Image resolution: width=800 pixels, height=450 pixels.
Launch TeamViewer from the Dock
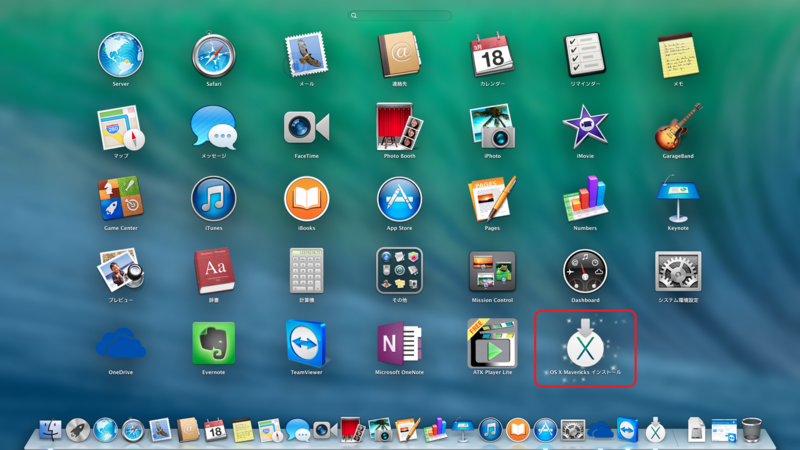[628, 430]
